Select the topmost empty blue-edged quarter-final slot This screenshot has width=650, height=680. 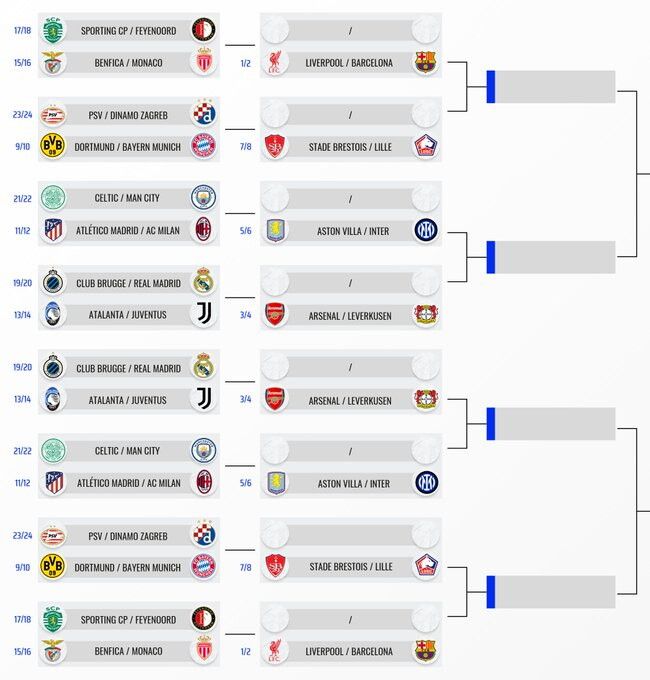coord(551,87)
